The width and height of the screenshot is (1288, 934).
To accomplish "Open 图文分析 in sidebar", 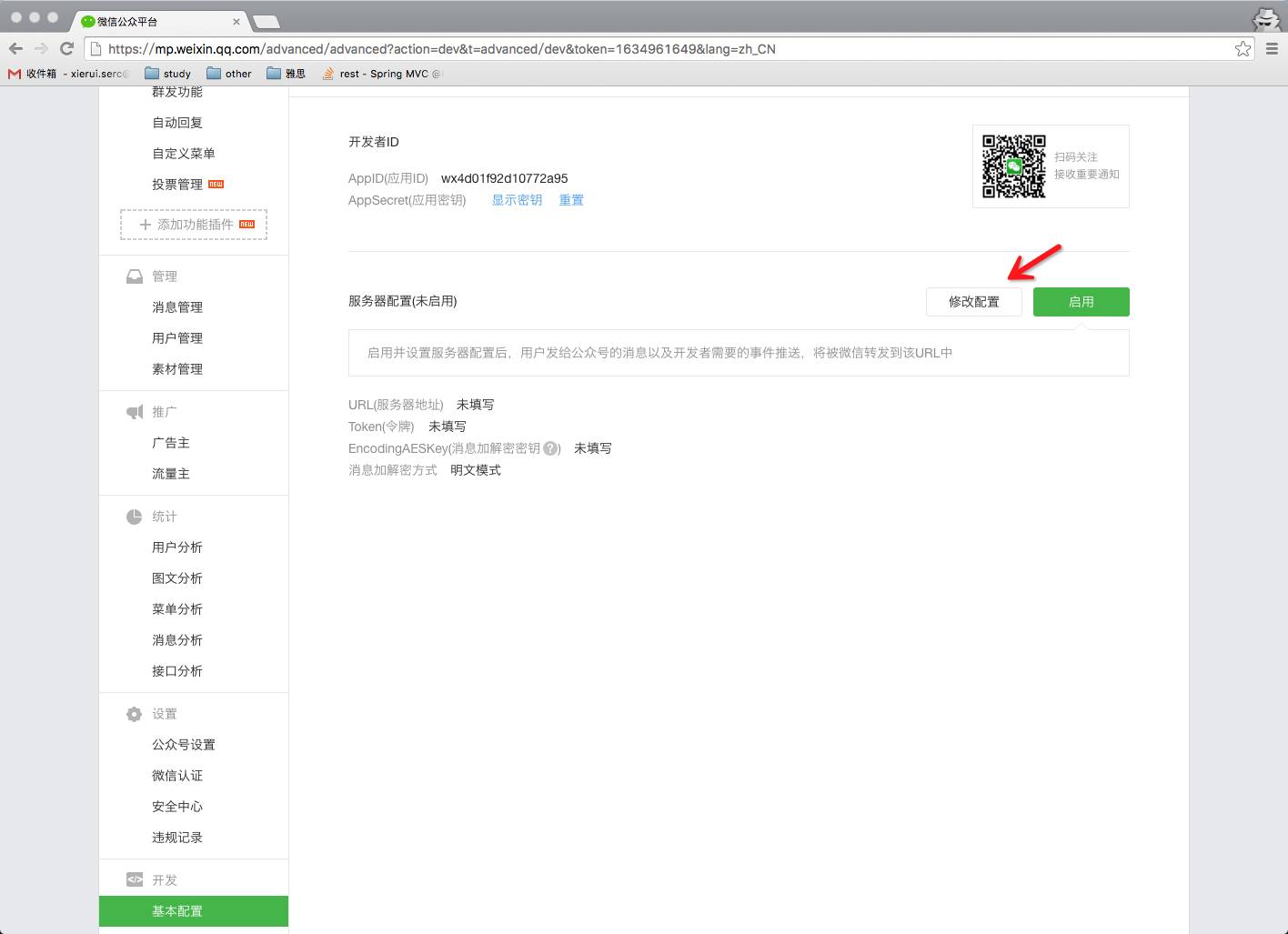I will [x=177, y=578].
